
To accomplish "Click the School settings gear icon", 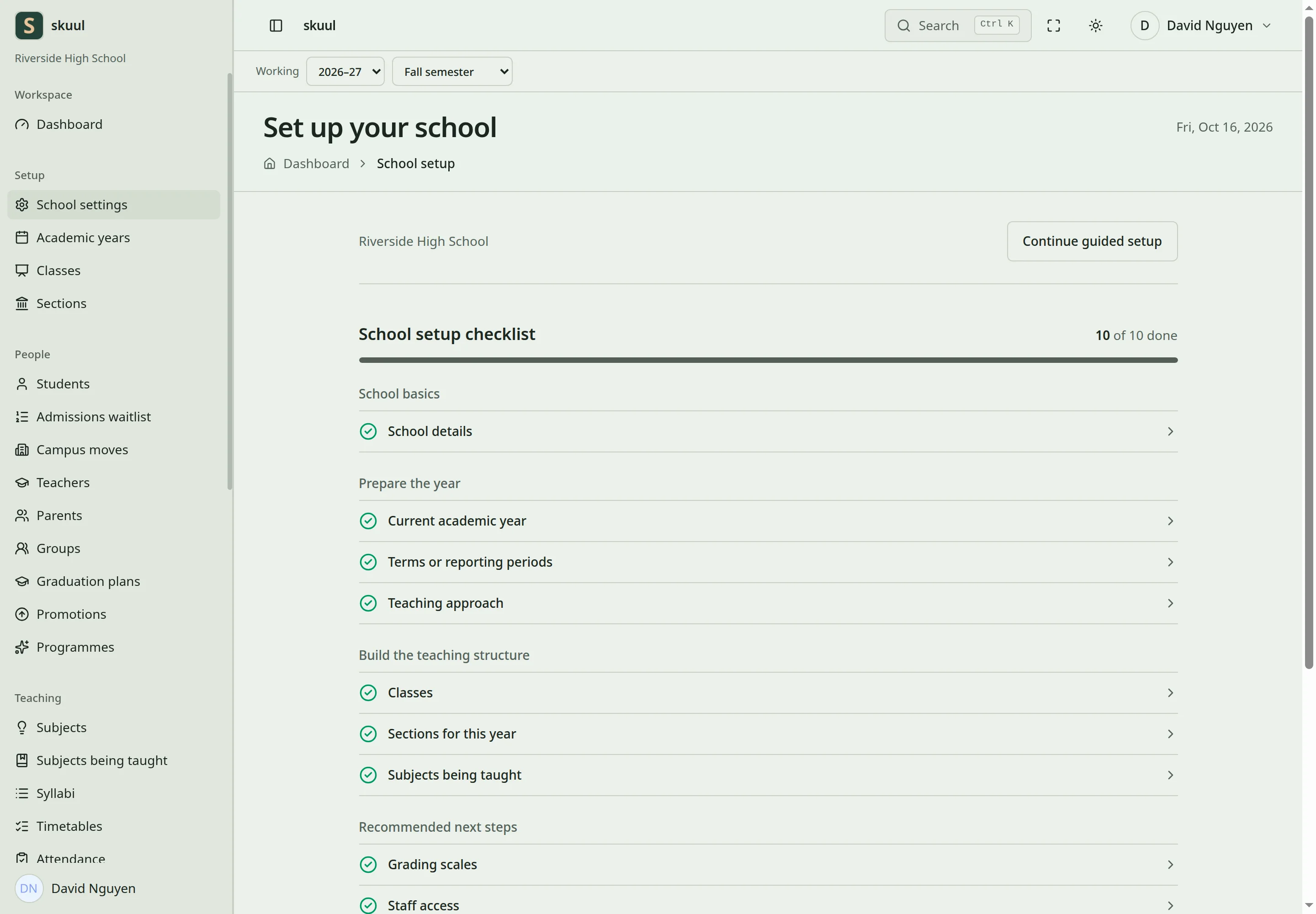I will (x=22, y=205).
